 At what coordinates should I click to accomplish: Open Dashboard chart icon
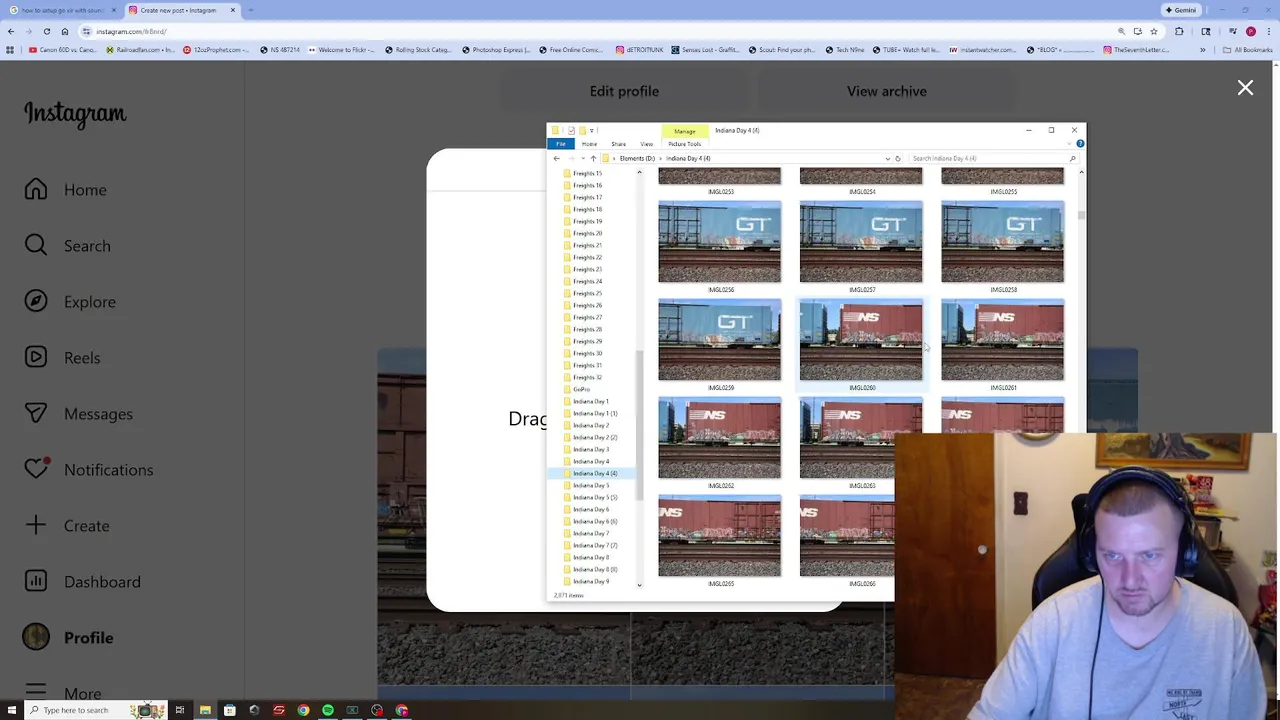click(x=36, y=581)
